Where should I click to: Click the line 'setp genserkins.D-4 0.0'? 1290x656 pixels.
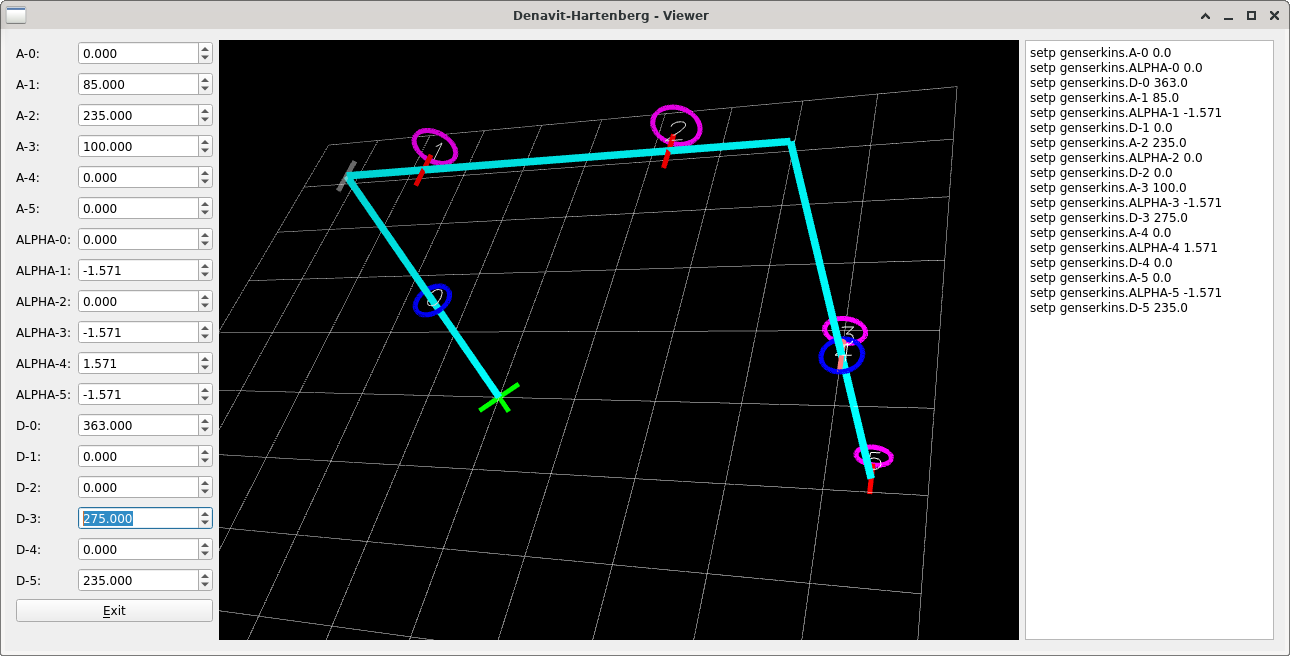pyautogui.click(x=1101, y=263)
